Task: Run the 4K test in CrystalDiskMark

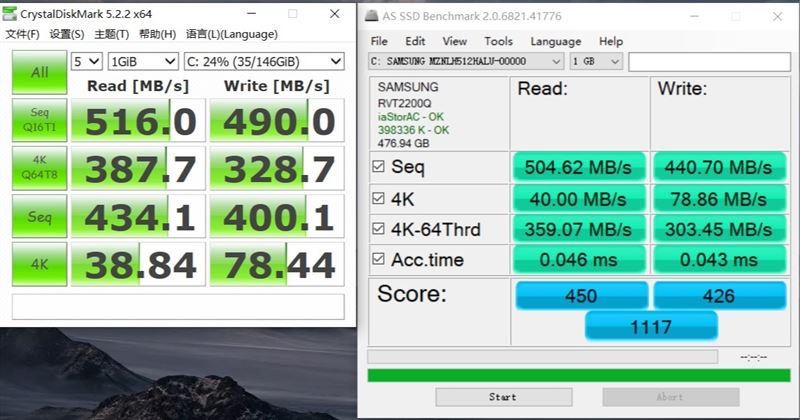Action: tap(39, 264)
